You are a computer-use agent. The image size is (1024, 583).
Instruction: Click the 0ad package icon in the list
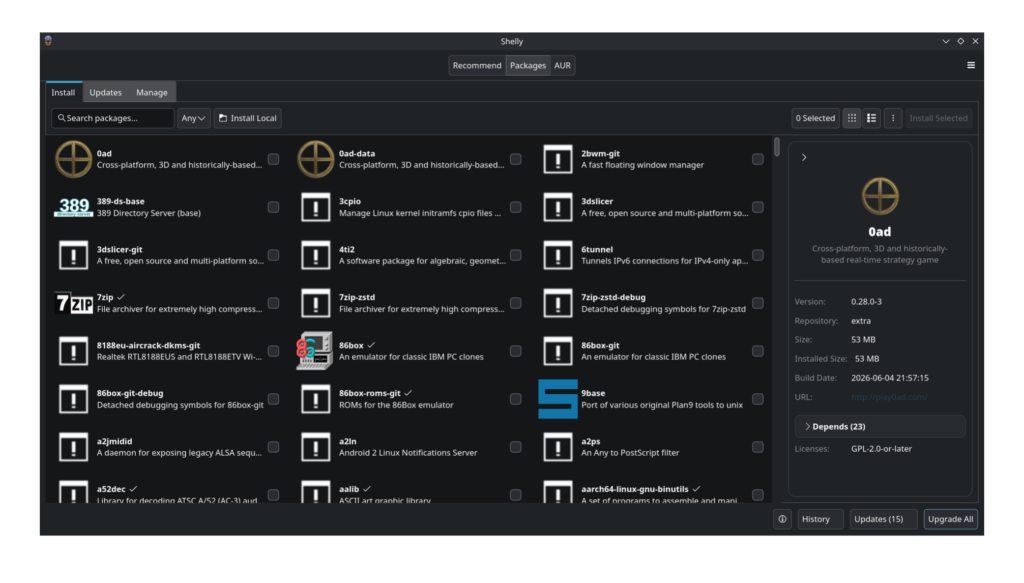(x=73, y=159)
